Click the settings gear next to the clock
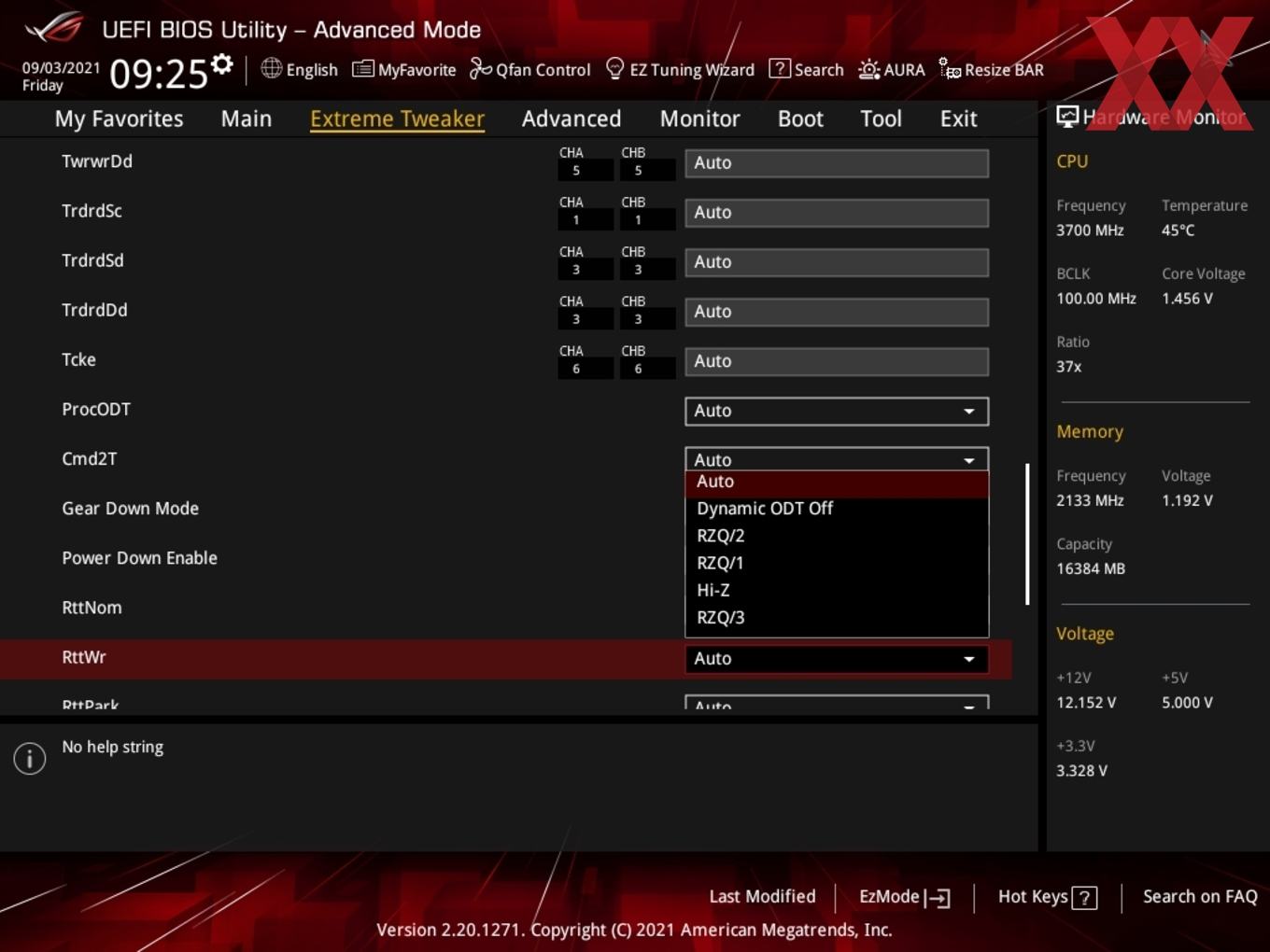1270x952 pixels. pyautogui.click(x=222, y=63)
